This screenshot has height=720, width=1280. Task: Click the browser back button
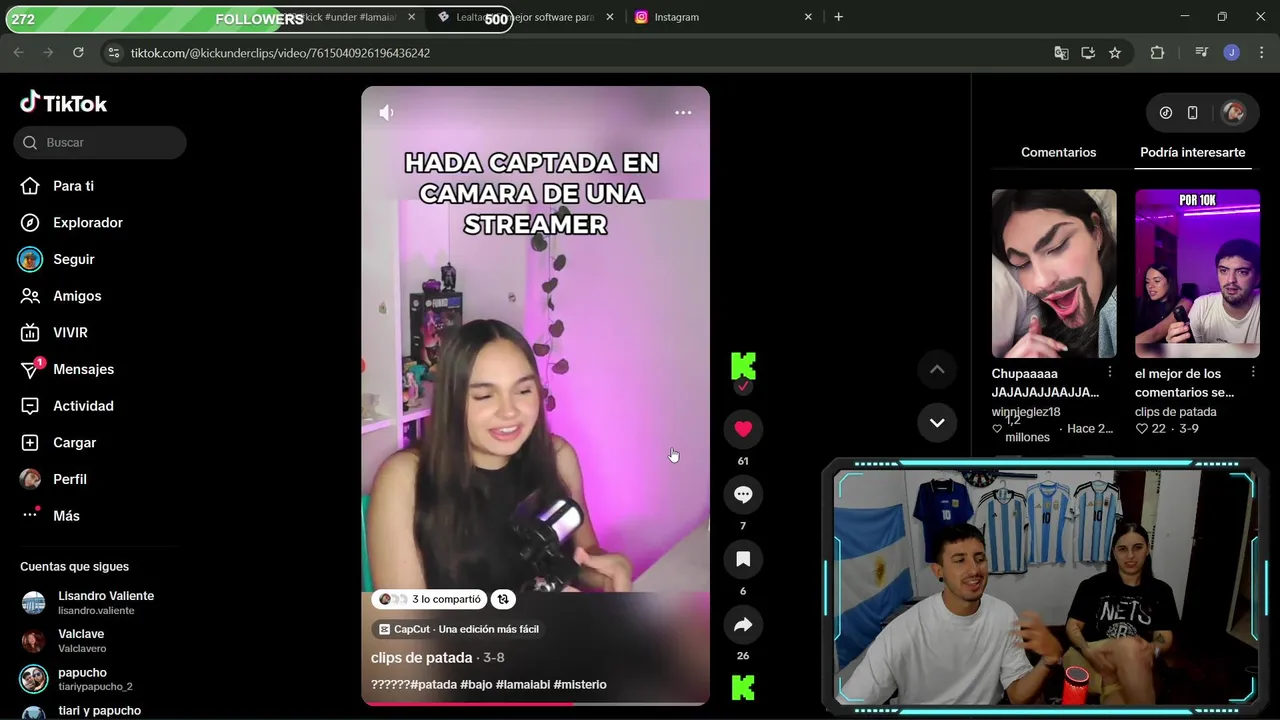(18, 53)
